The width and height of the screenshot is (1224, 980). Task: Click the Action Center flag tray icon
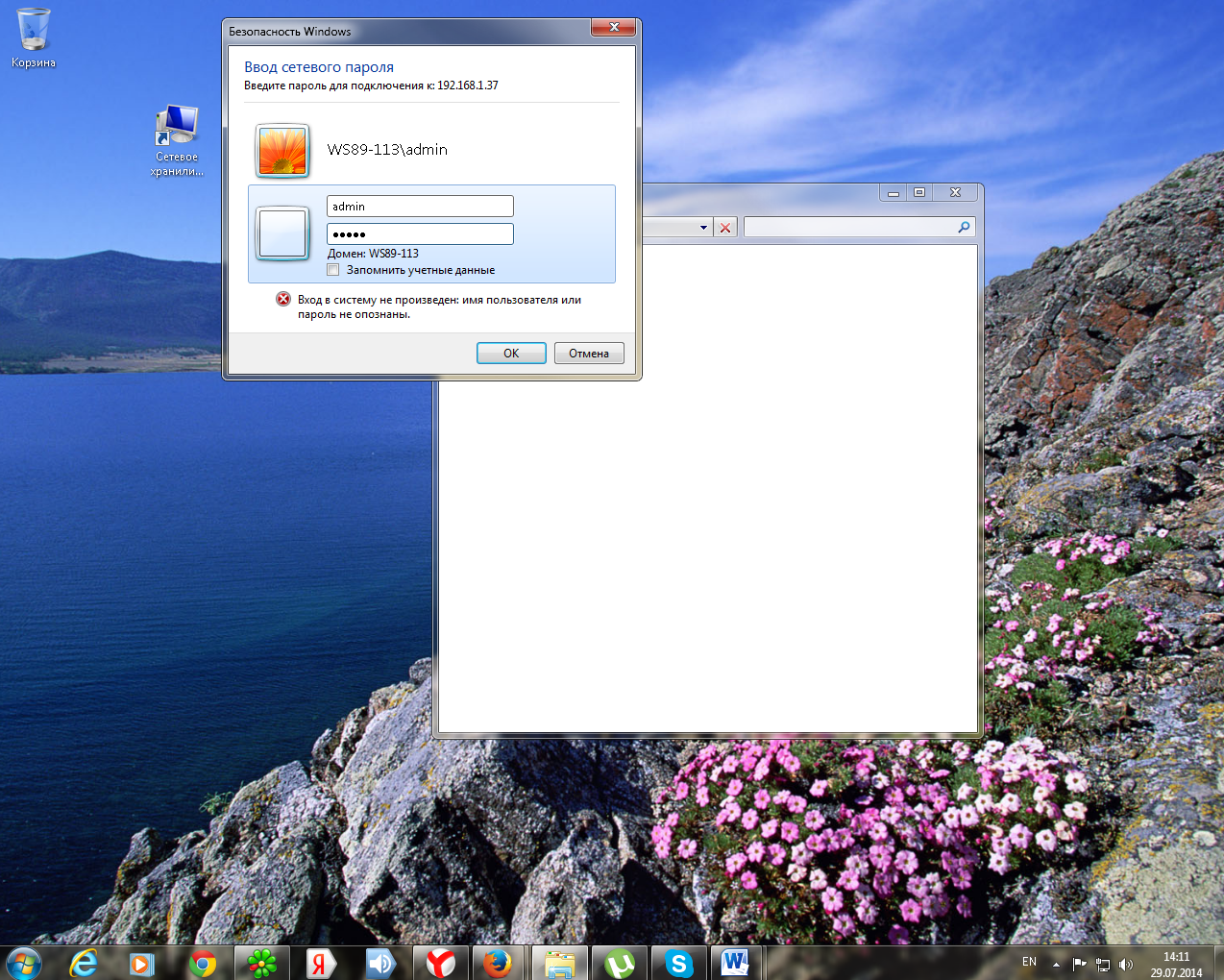click(1079, 964)
